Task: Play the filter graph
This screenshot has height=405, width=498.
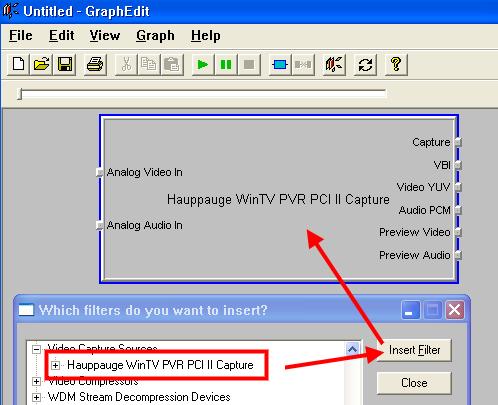Action: point(203,64)
